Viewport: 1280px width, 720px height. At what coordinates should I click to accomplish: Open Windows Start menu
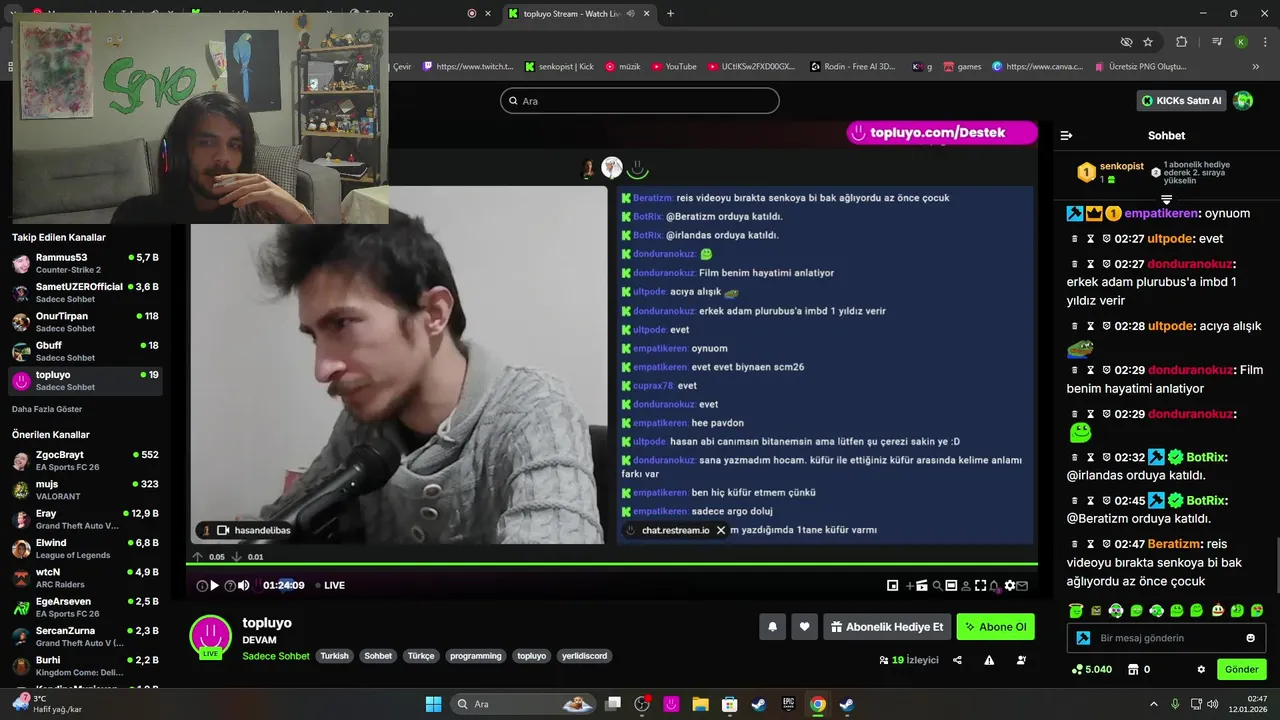[x=433, y=704]
